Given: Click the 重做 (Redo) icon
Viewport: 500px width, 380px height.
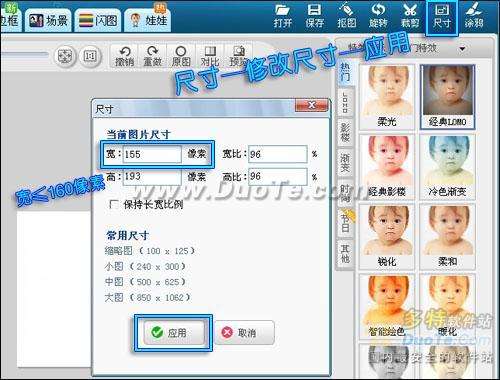Looking at the screenshot, I should [x=152, y=56].
